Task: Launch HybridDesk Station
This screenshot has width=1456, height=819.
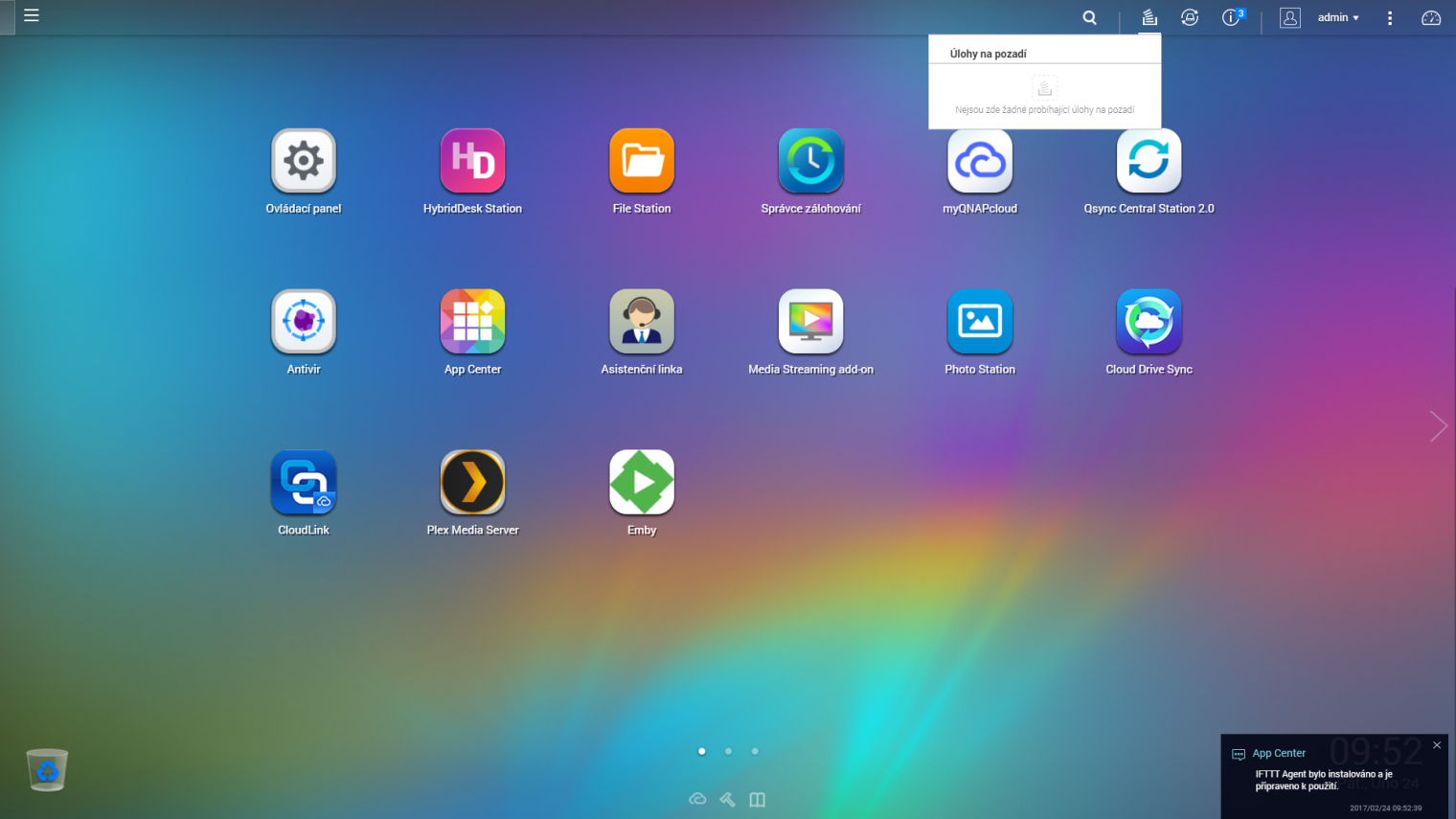Action: point(472,161)
